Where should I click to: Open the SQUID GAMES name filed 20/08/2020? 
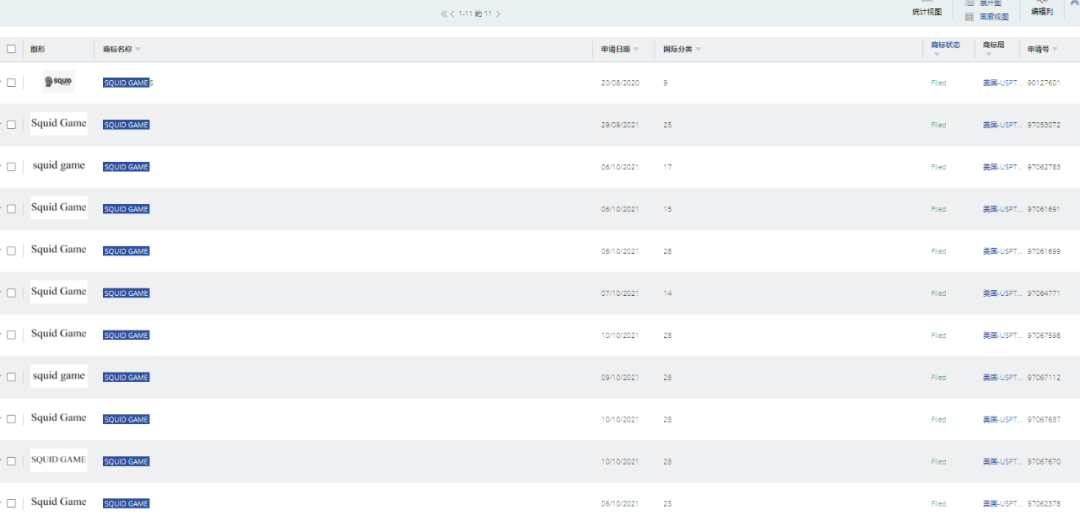click(128, 83)
